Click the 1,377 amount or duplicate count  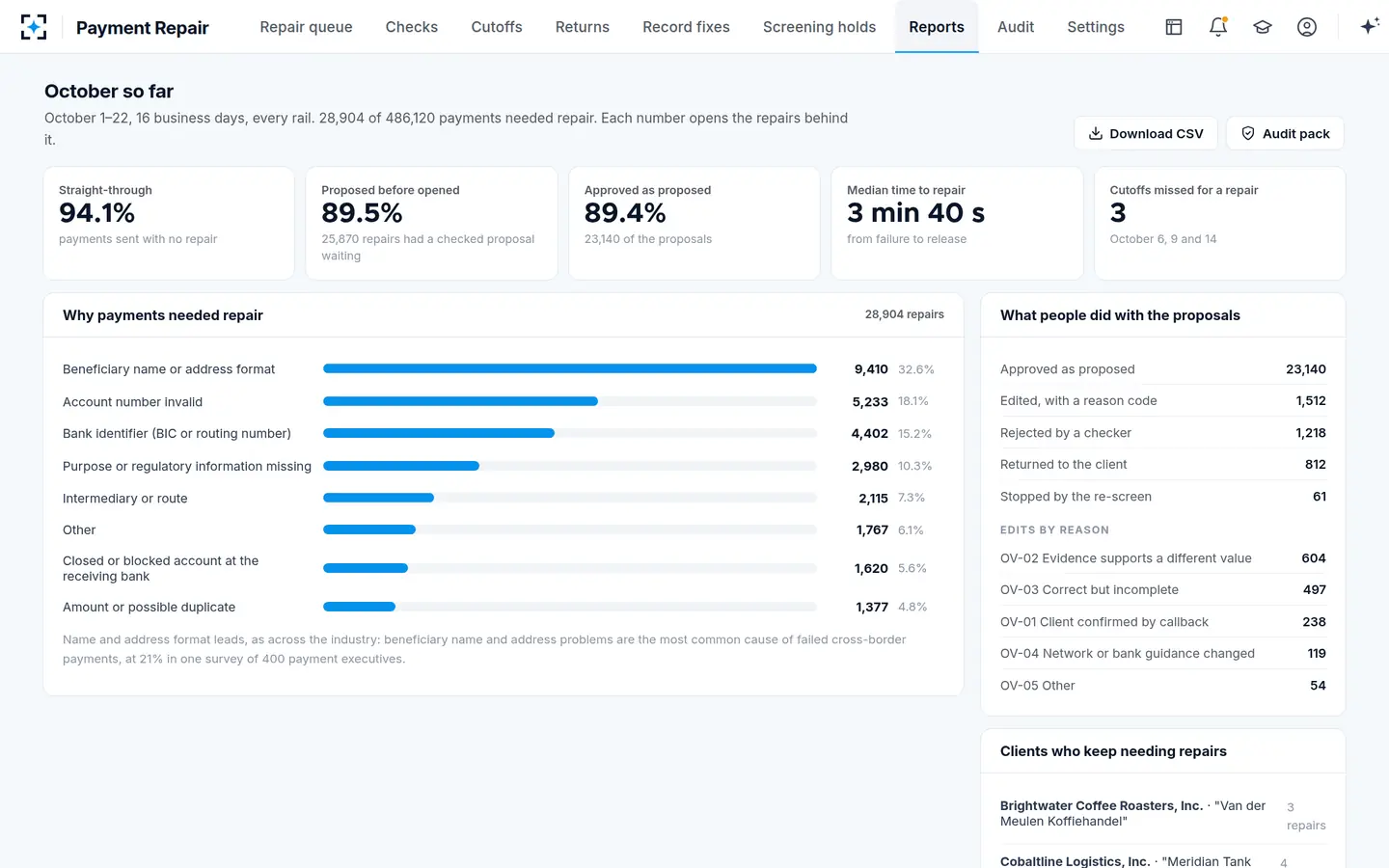tap(872, 607)
